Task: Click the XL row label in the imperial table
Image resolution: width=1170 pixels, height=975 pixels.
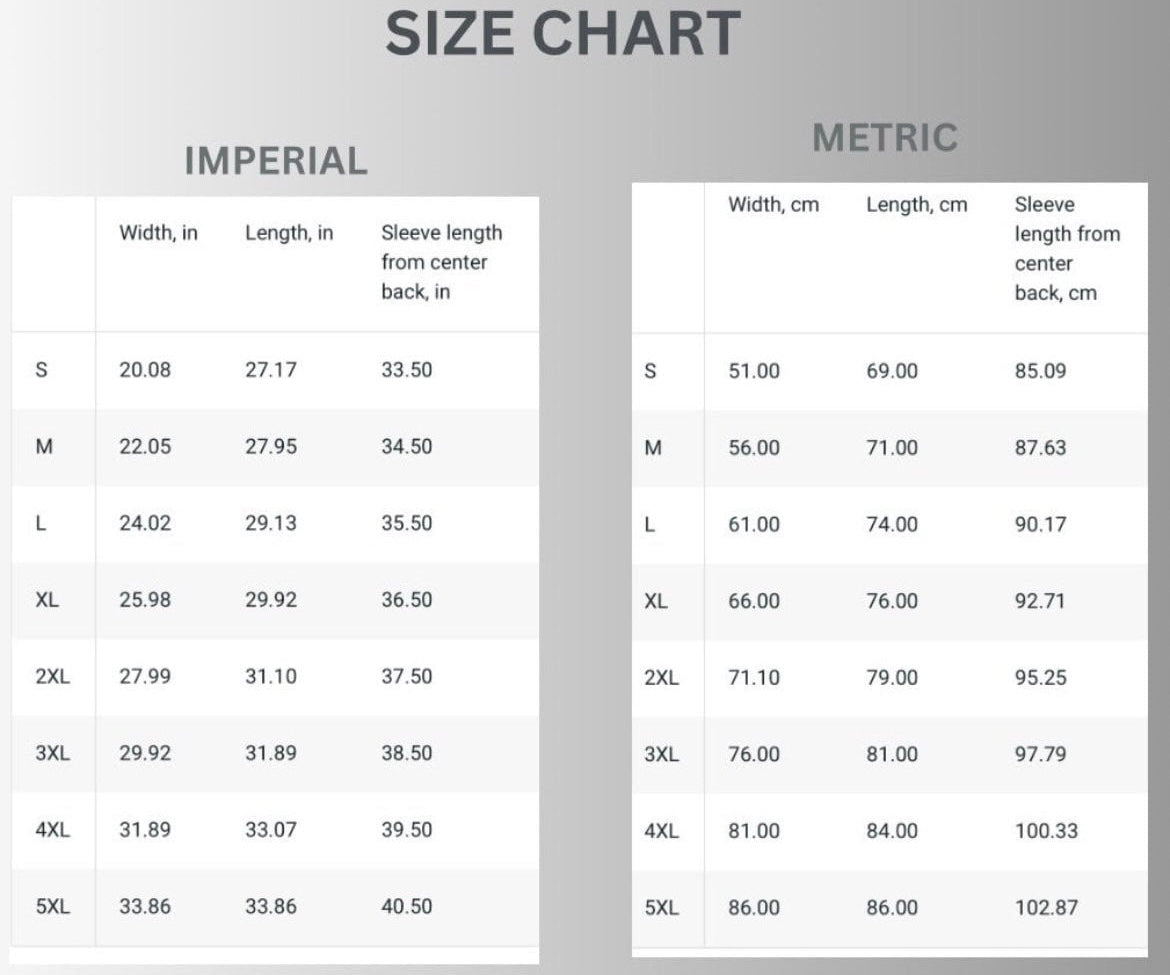Action: (47, 600)
